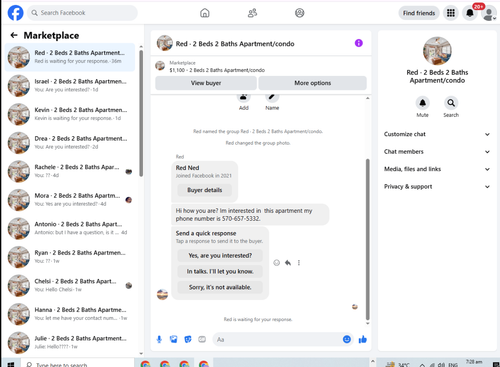The height and width of the screenshot is (367, 500).
Task: Open Ryan conversation in list
Action: (x=70, y=257)
